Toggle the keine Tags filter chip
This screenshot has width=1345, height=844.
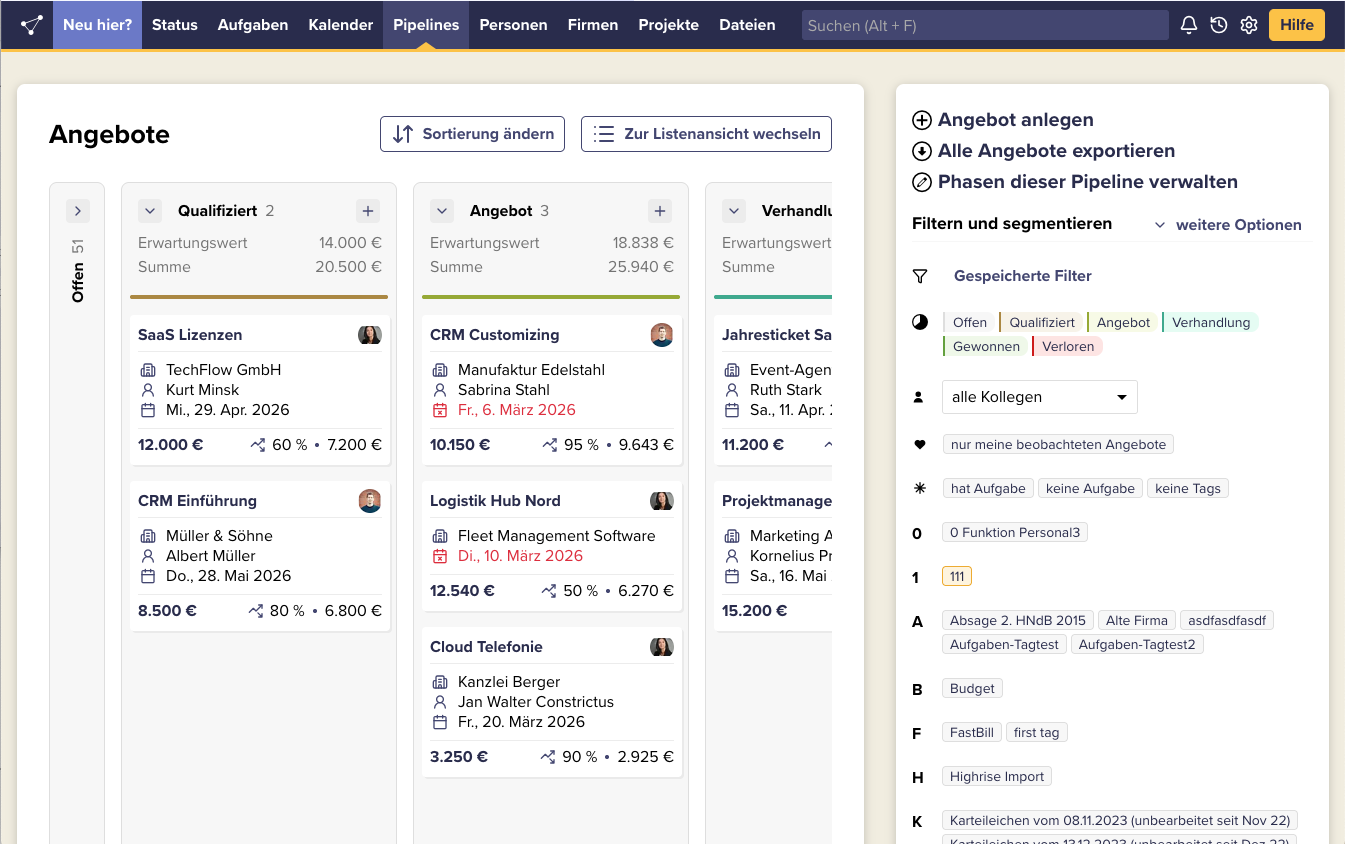coord(1187,487)
